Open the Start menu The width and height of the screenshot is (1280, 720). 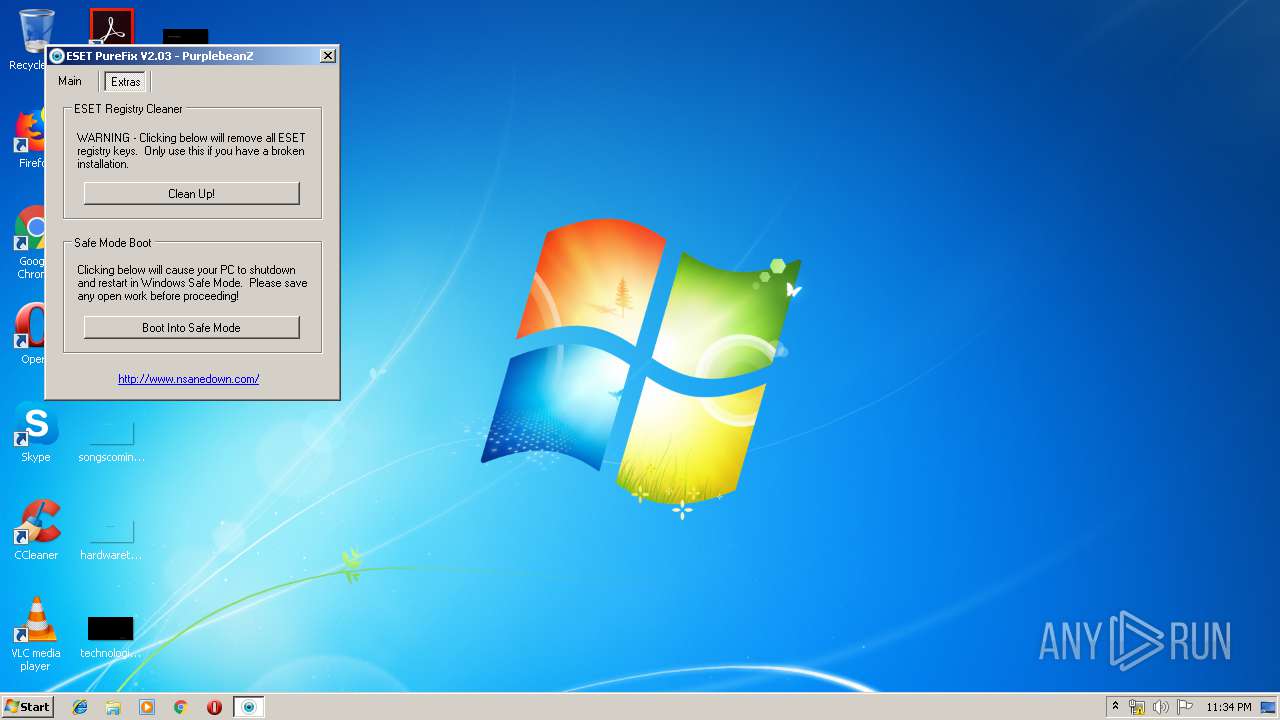click(27, 706)
